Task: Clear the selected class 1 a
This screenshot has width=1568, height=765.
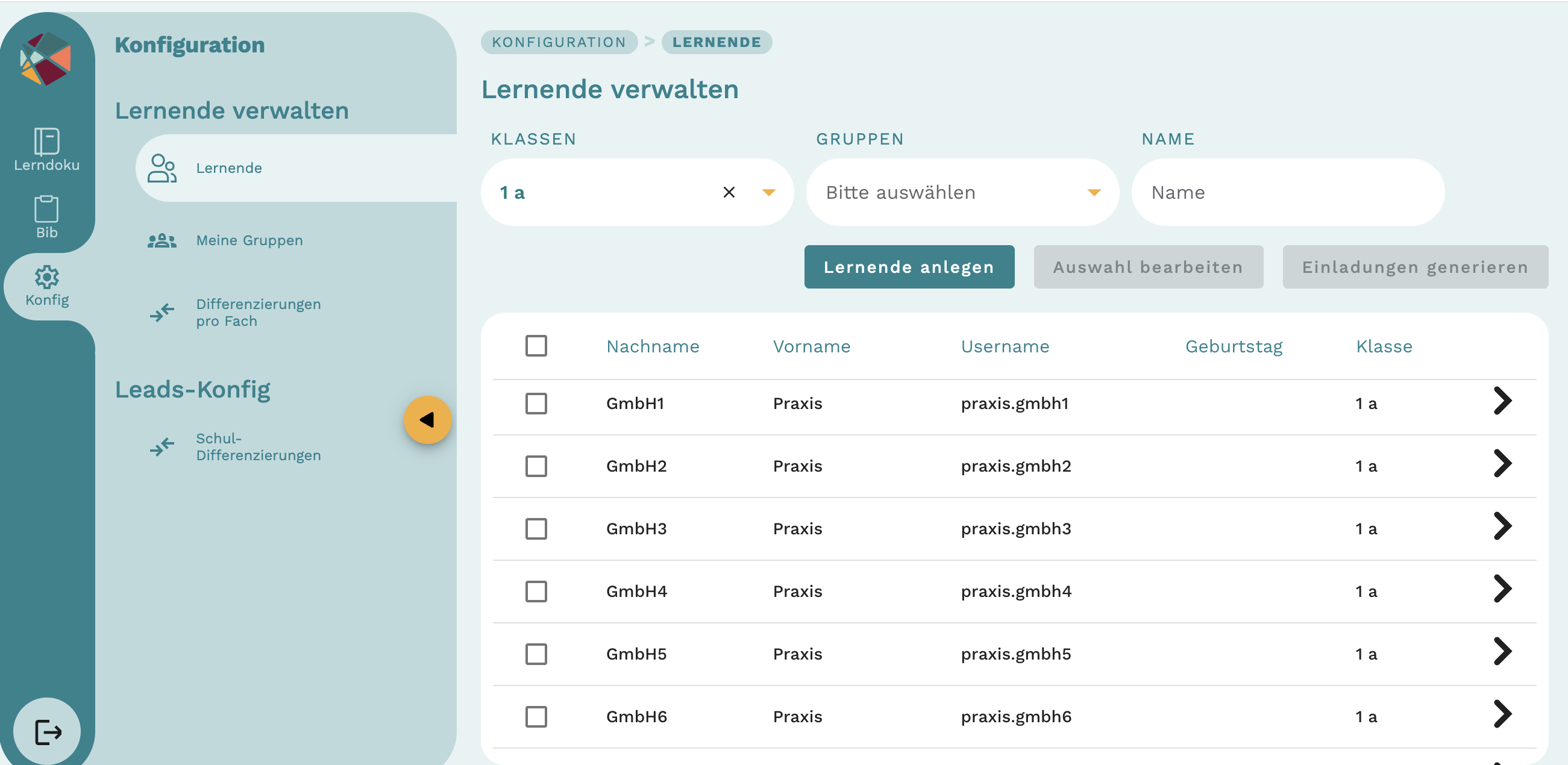Action: tap(729, 192)
